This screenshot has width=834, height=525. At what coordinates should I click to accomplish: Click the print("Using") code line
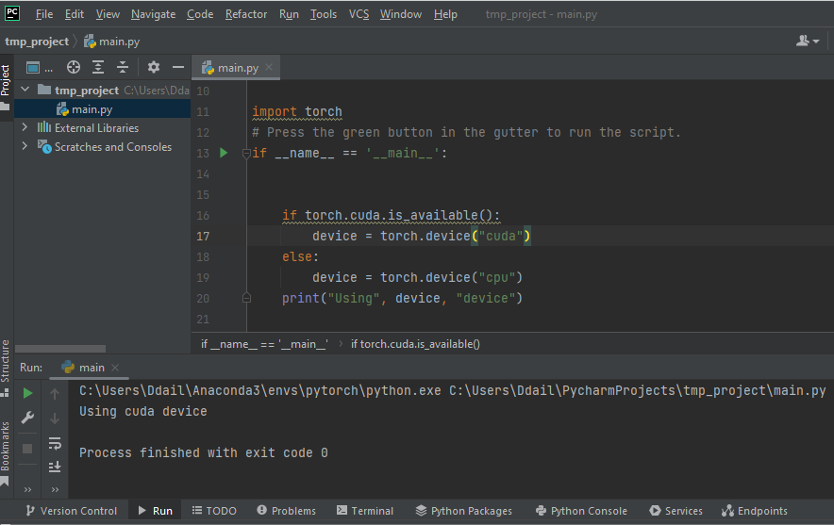click(402, 298)
